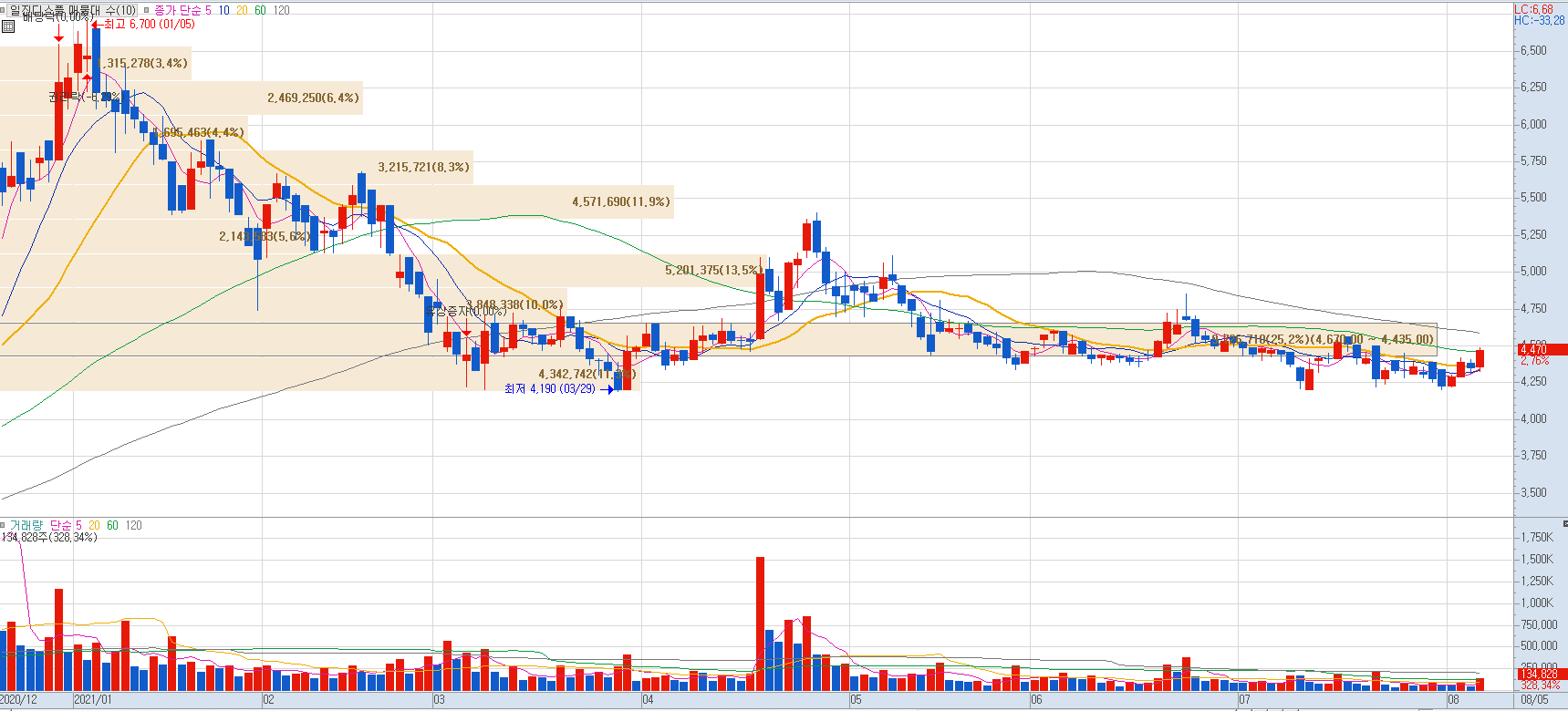The height and width of the screenshot is (711, 1568).
Task: Click the tallest red volume bar in April
Action: click(760, 623)
